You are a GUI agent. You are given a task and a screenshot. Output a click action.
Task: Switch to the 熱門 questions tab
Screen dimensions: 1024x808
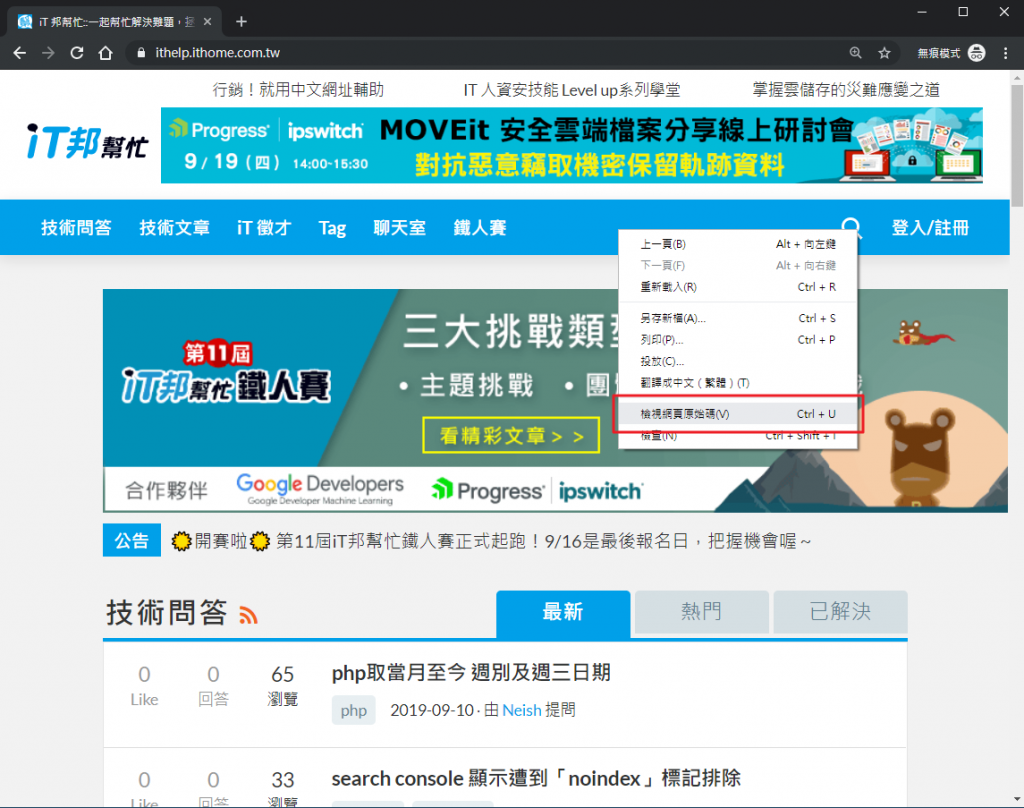point(701,612)
